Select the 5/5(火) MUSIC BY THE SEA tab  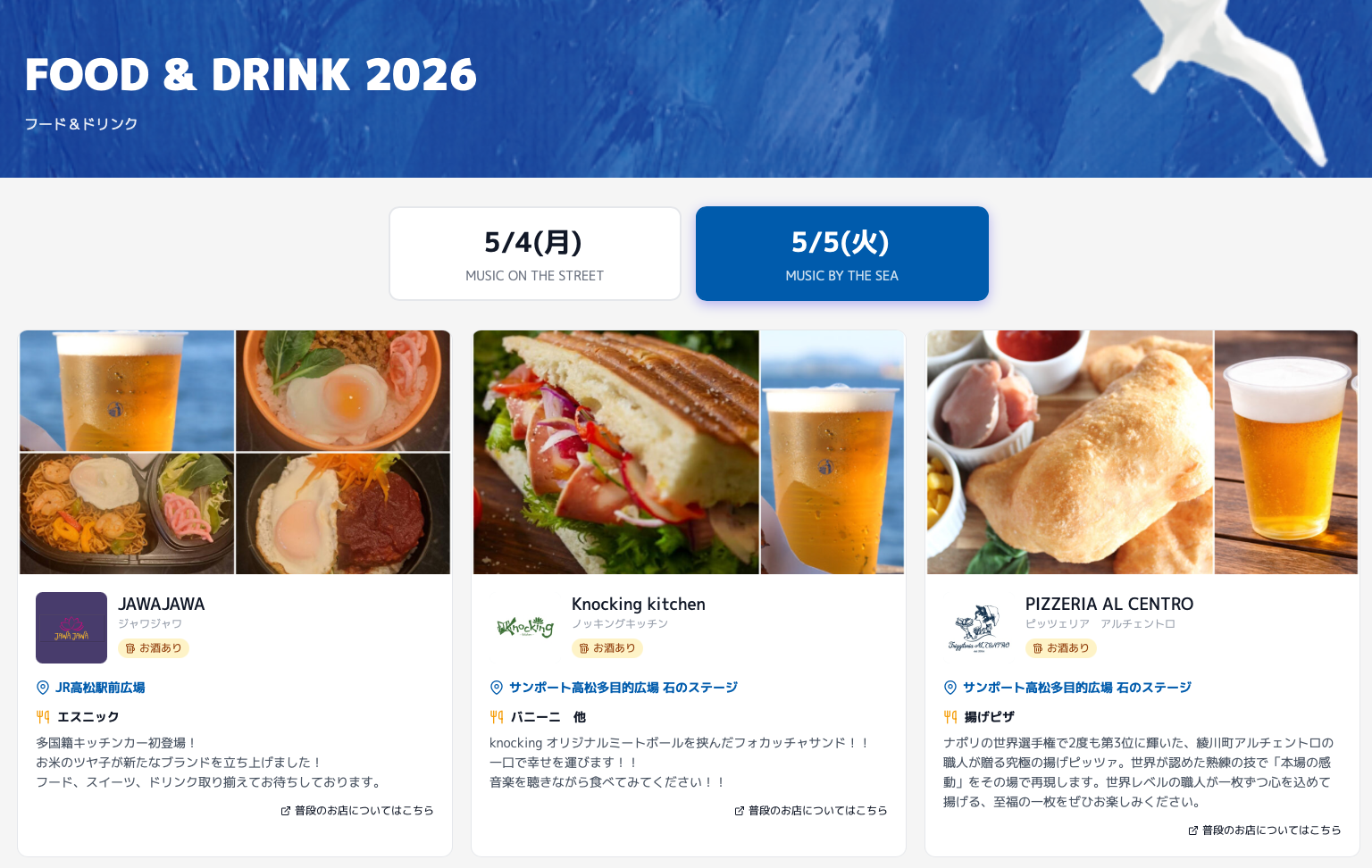pos(842,254)
